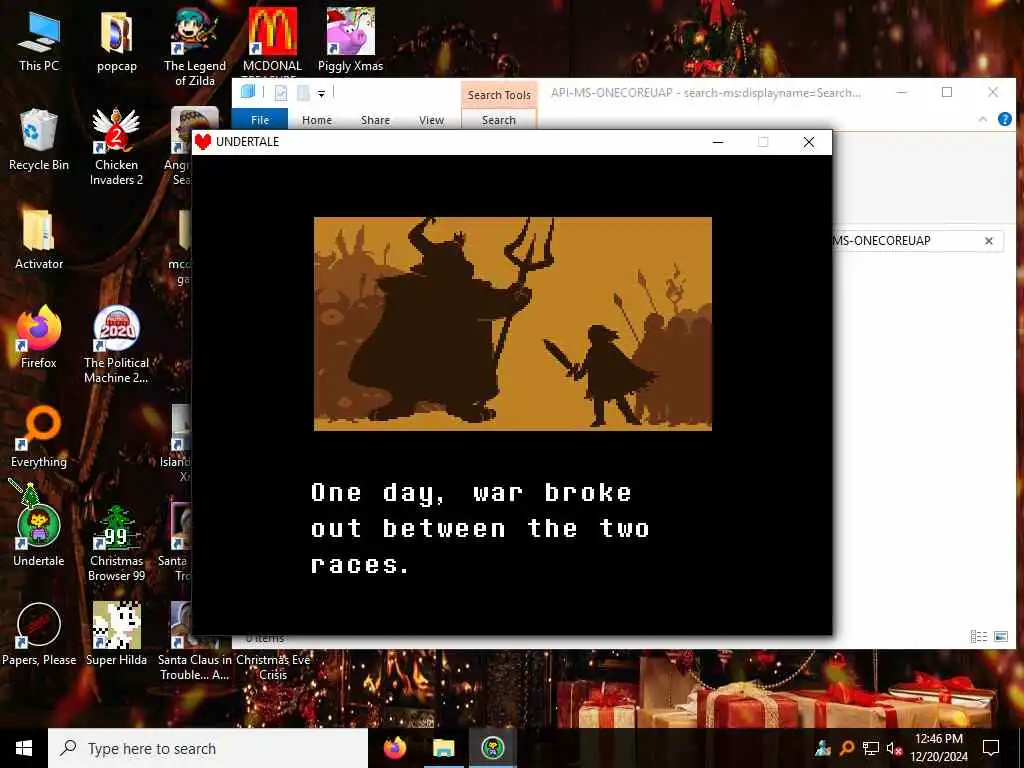
Task: Open the Home ribbon tab
Action: 317,120
